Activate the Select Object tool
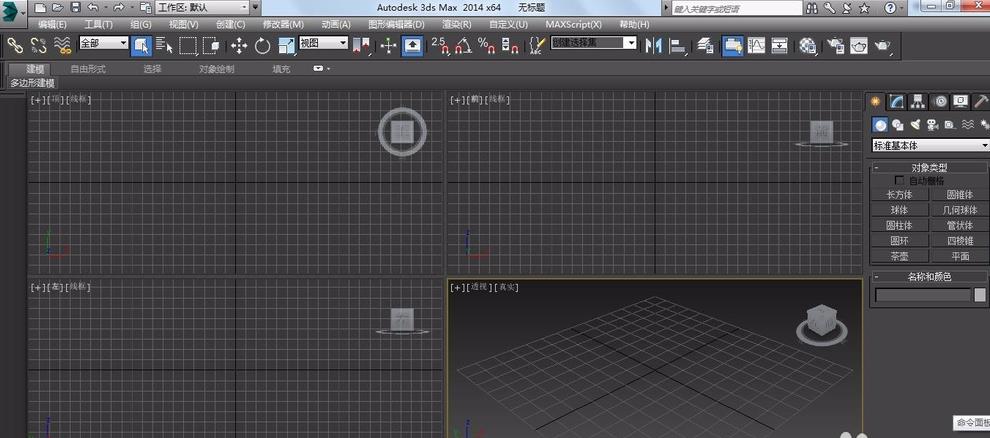990x438 pixels. [x=141, y=45]
